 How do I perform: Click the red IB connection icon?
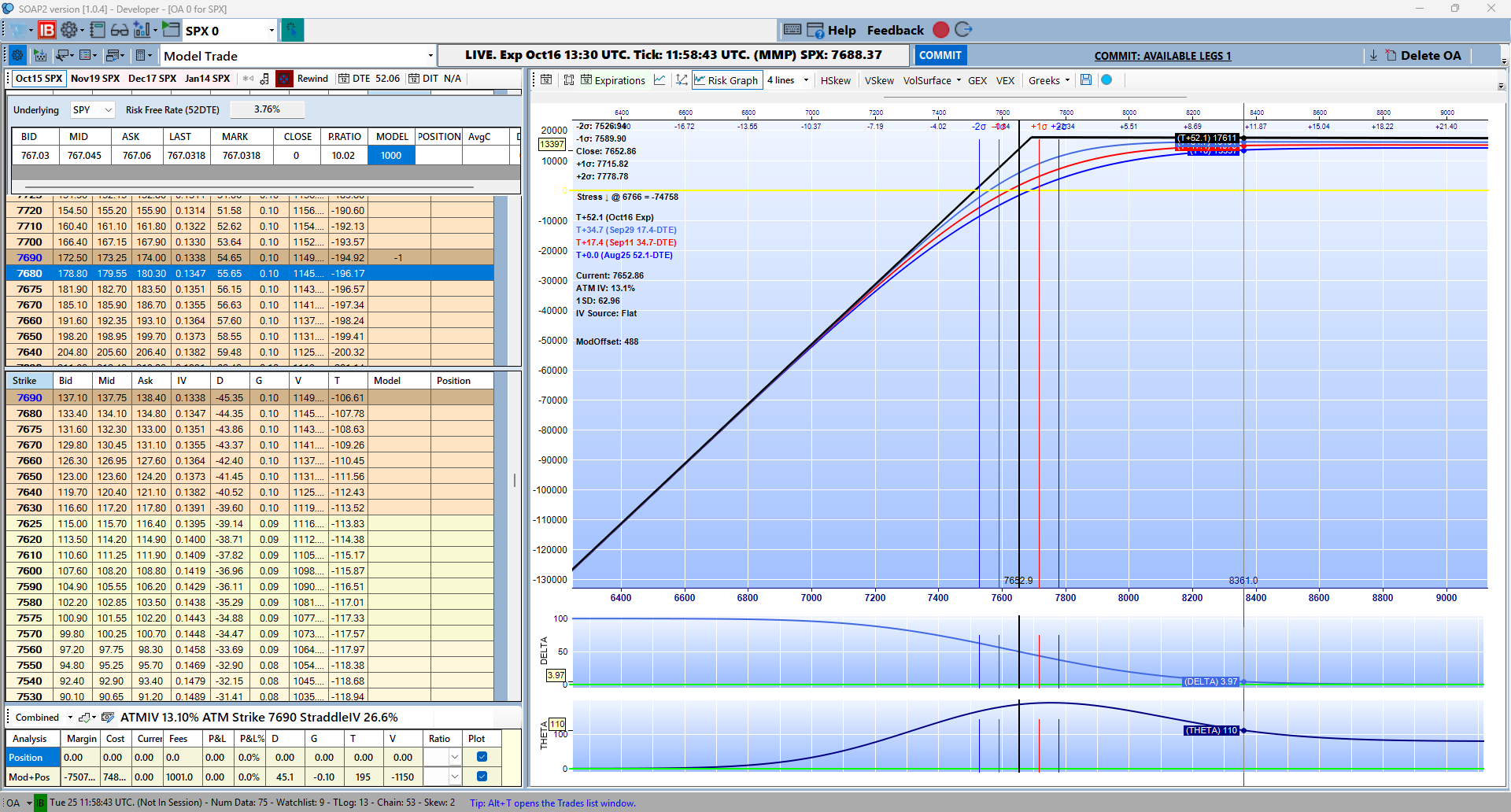tap(47, 30)
